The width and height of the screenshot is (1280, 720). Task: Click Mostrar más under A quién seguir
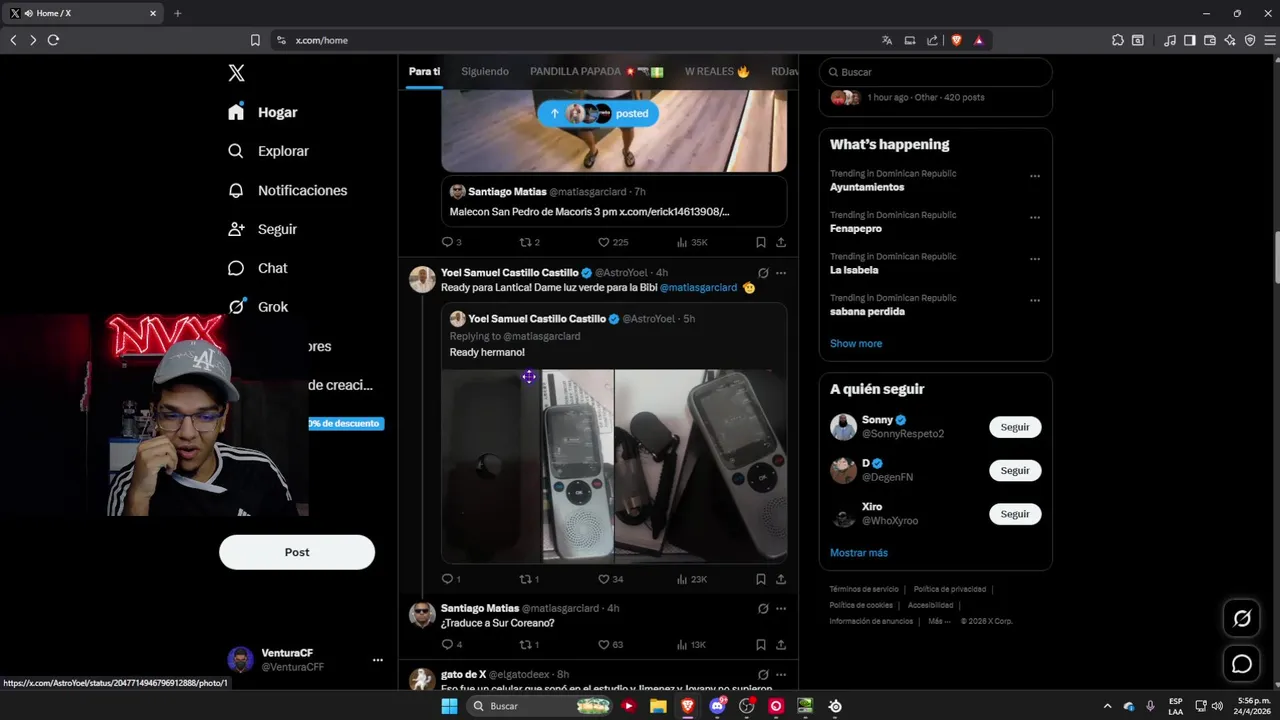(x=859, y=553)
